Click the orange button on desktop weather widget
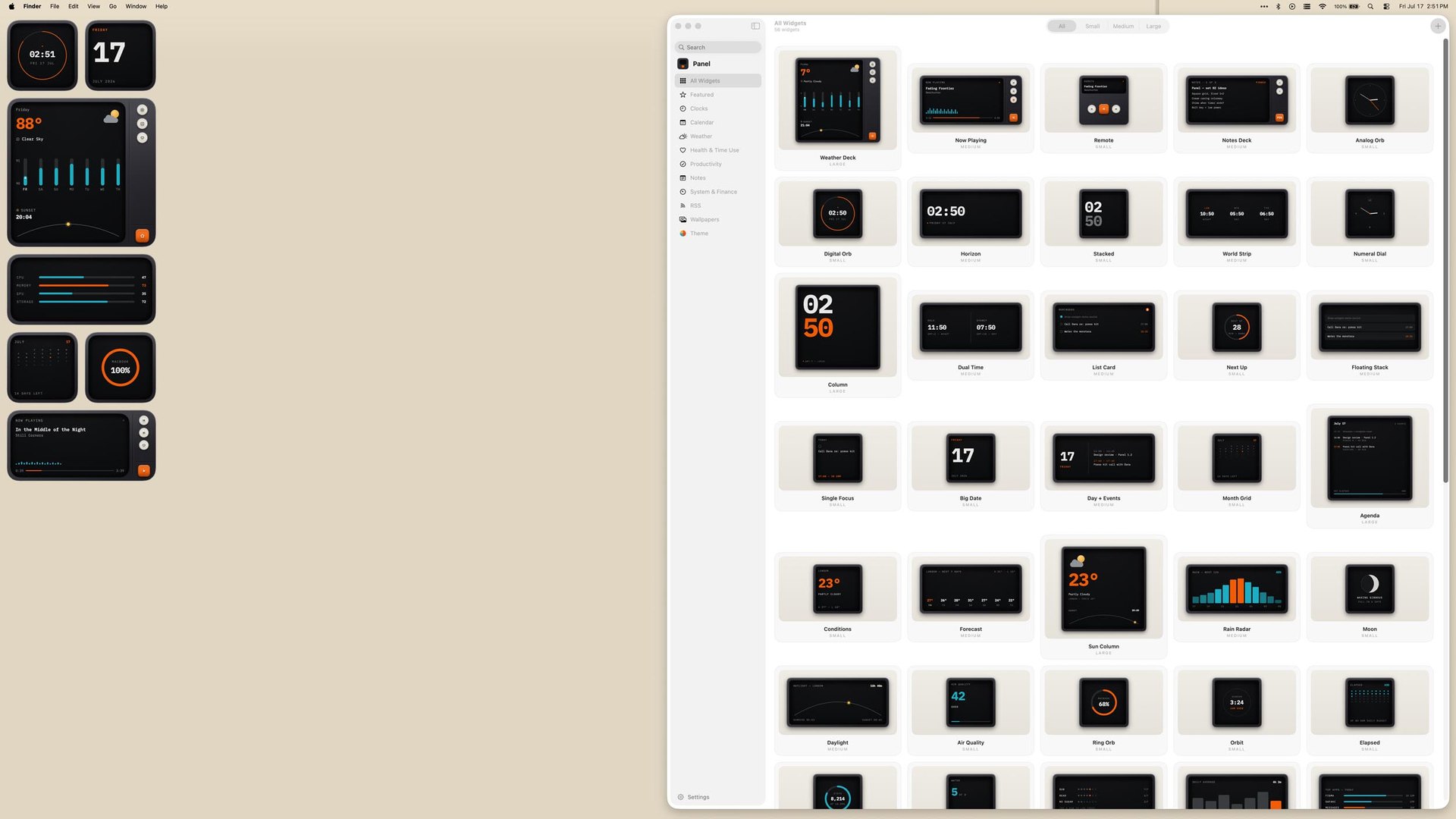Image resolution: width=1456 pixels, height=819 pixels. pos(142,235)
